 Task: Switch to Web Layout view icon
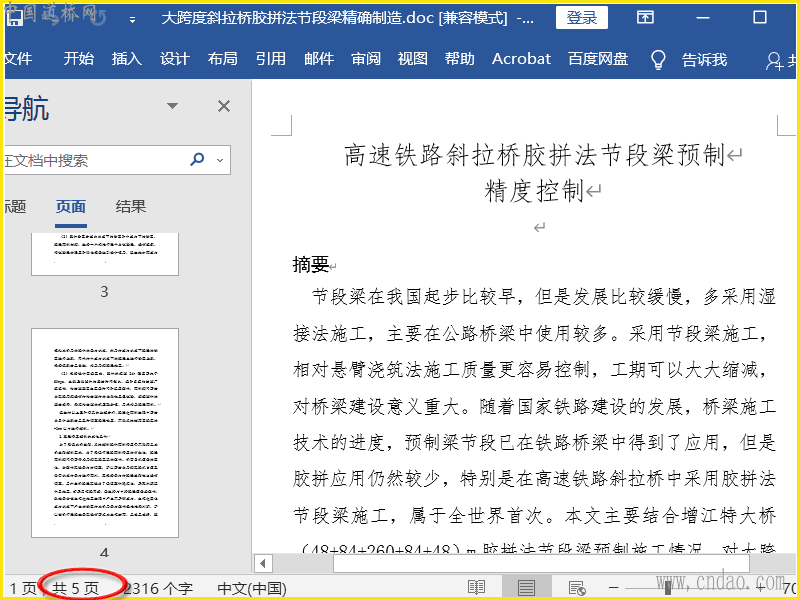tap(577, 588)
